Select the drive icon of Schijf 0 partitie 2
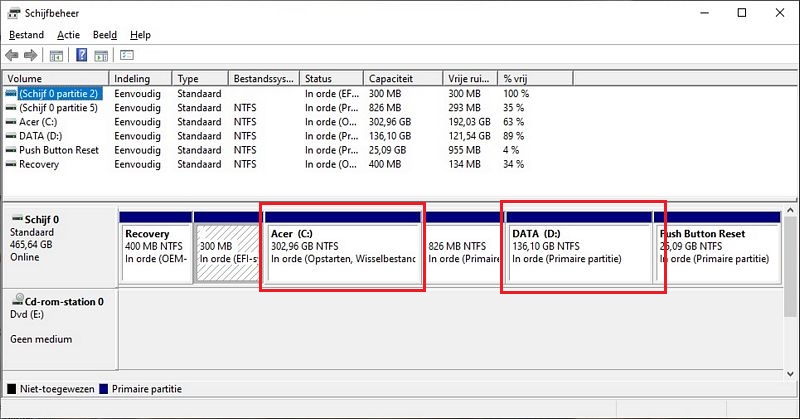The image size is (800, 419). (x=11, y=94)
